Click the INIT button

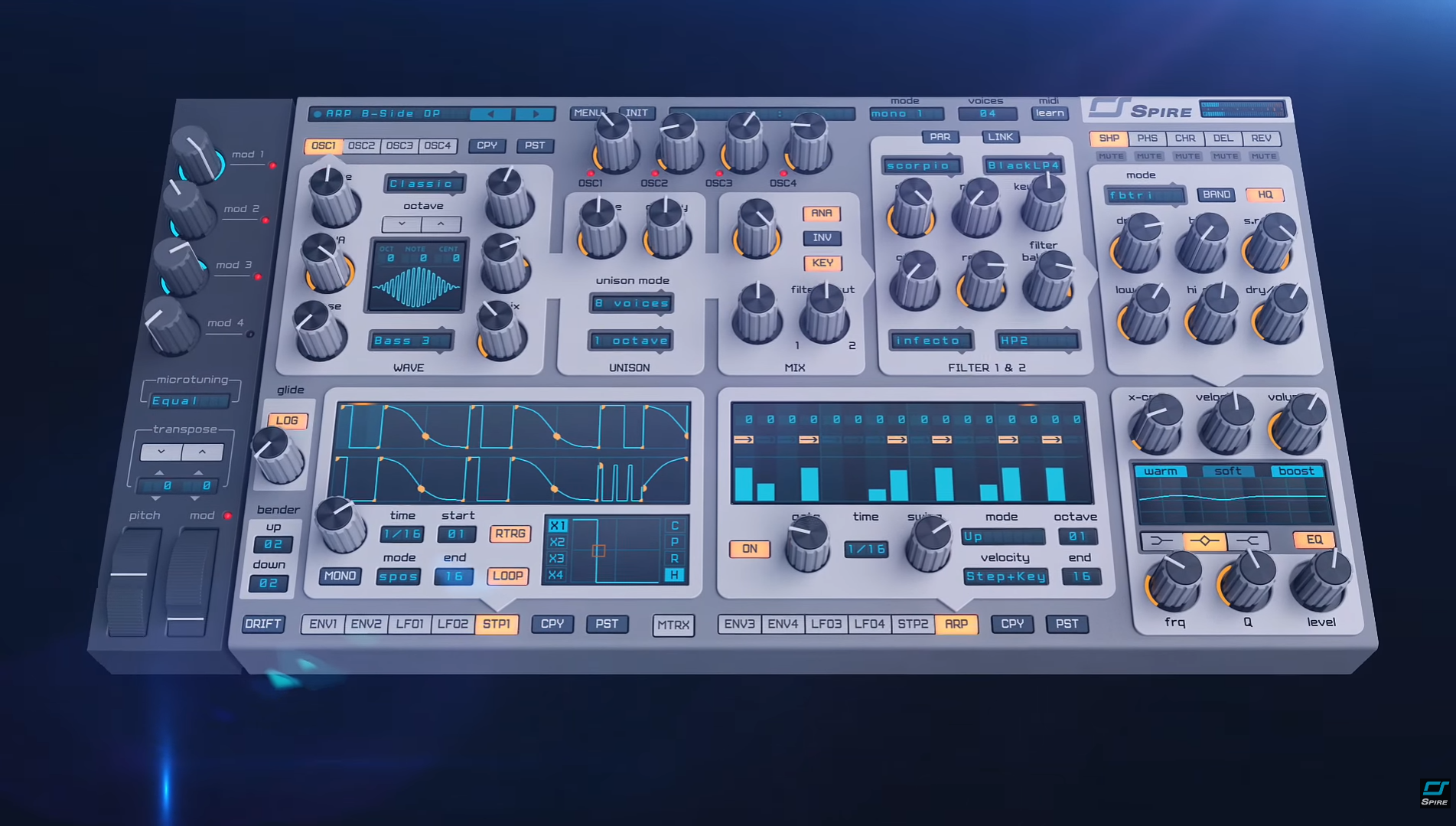(637, 113)
